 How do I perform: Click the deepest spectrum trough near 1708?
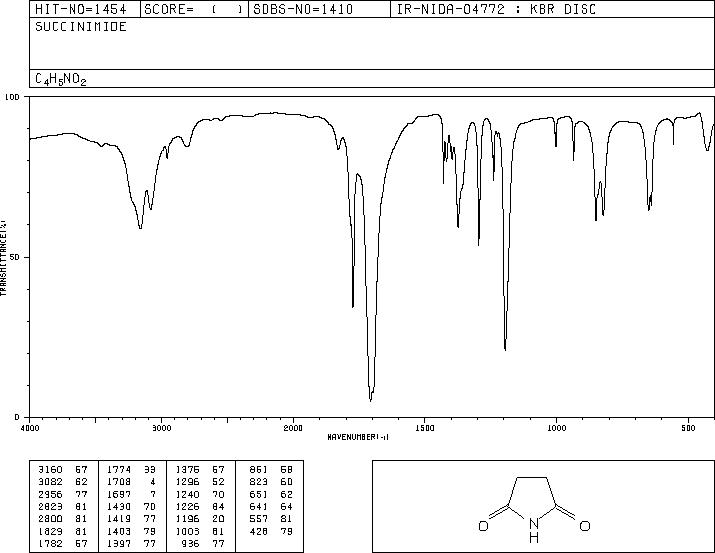pos(370,400)
